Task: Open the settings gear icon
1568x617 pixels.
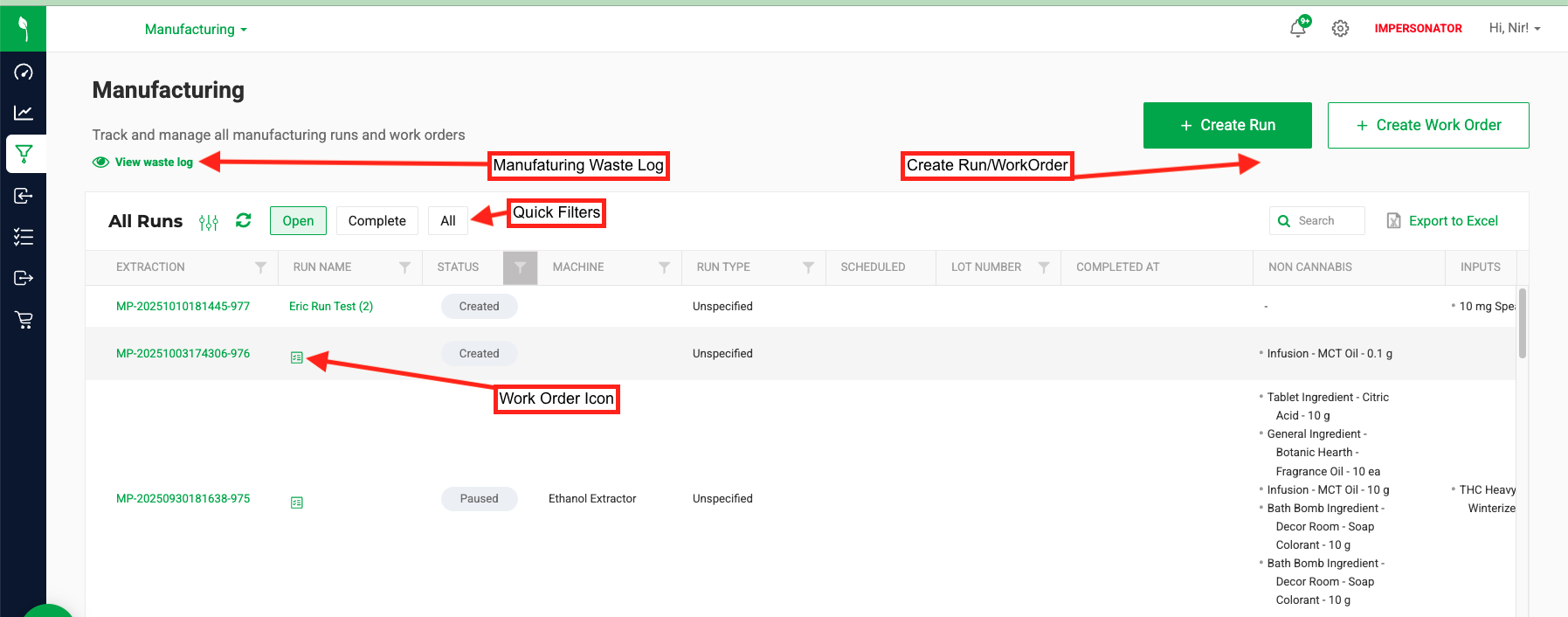Action: 1340,29
